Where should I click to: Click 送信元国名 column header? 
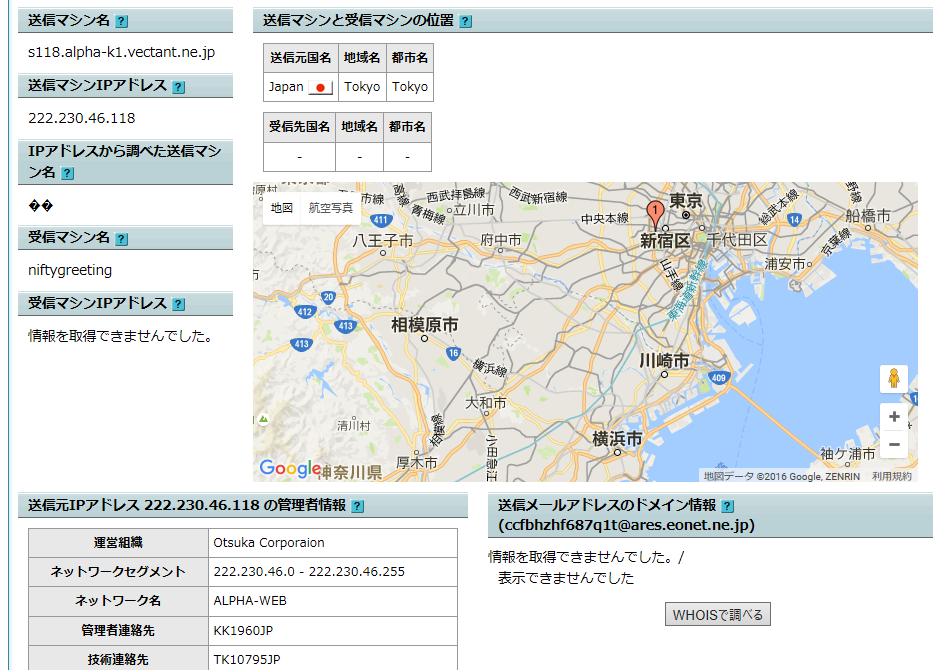coord(300,58)
